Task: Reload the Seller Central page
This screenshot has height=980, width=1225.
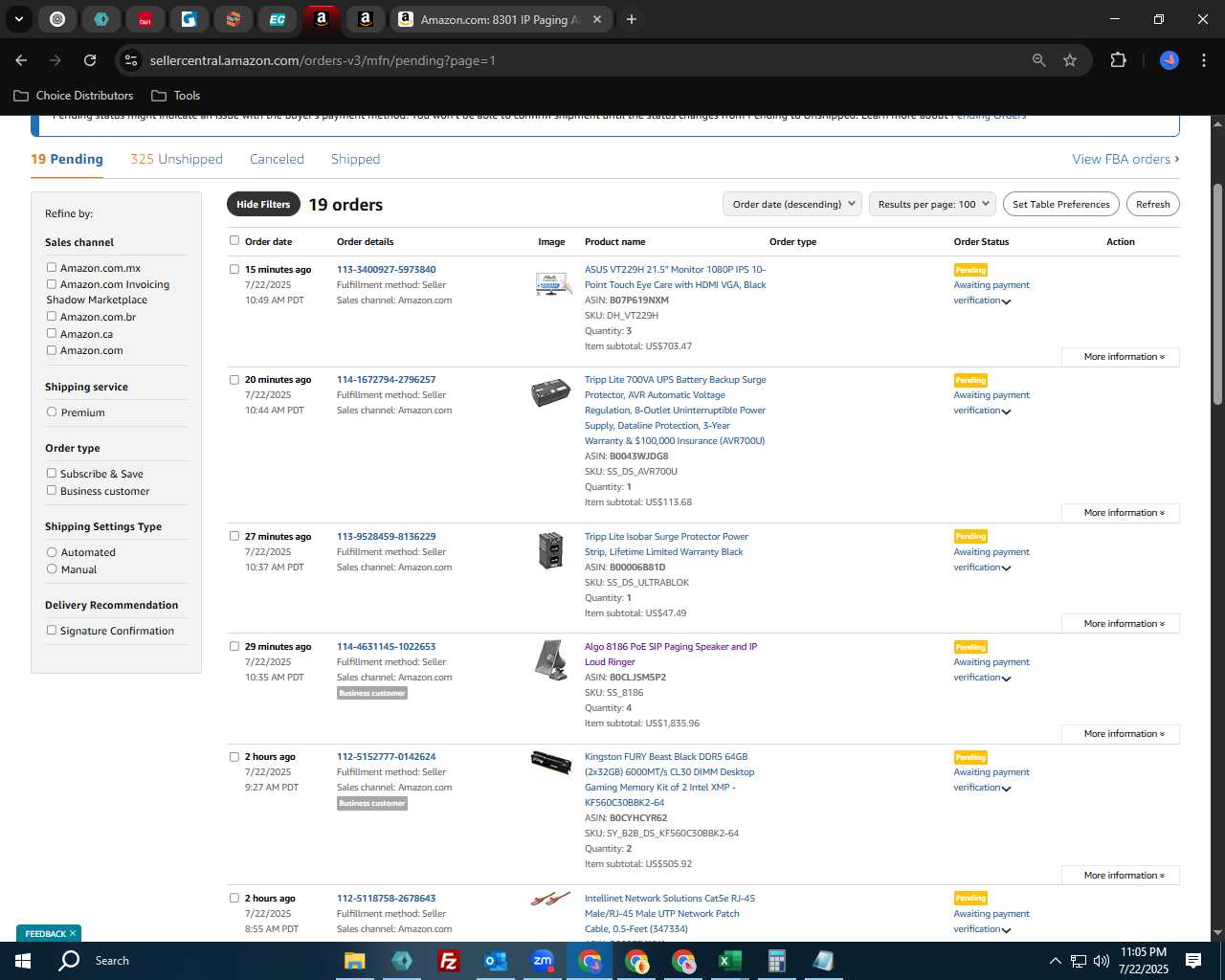Action: [x=90, y=60]
